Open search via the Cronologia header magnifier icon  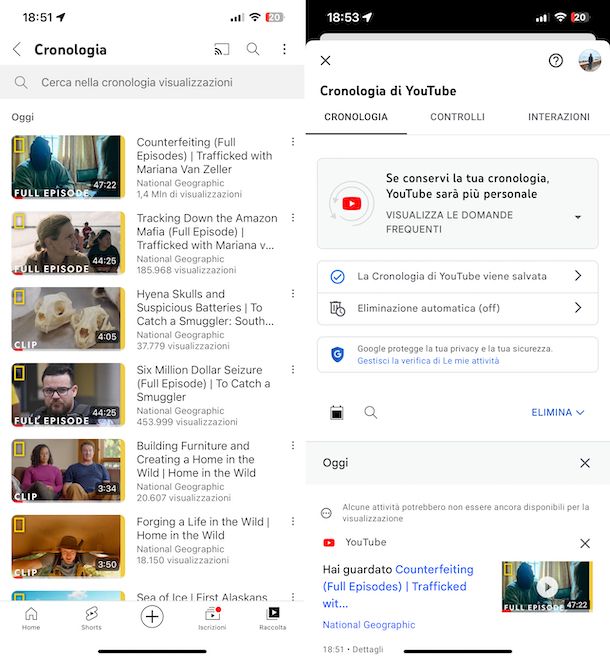[253, 50]
